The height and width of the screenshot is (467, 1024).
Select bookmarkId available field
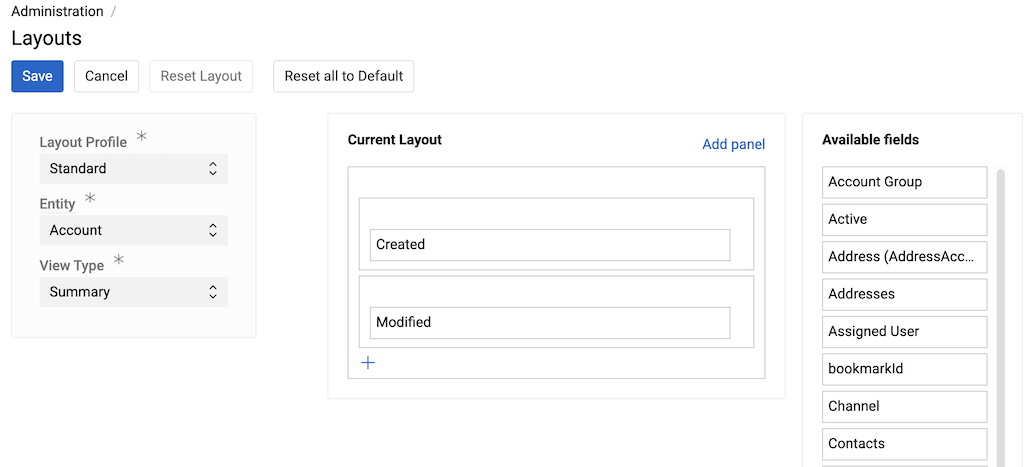pyautogui.click(x=904, y=369)
